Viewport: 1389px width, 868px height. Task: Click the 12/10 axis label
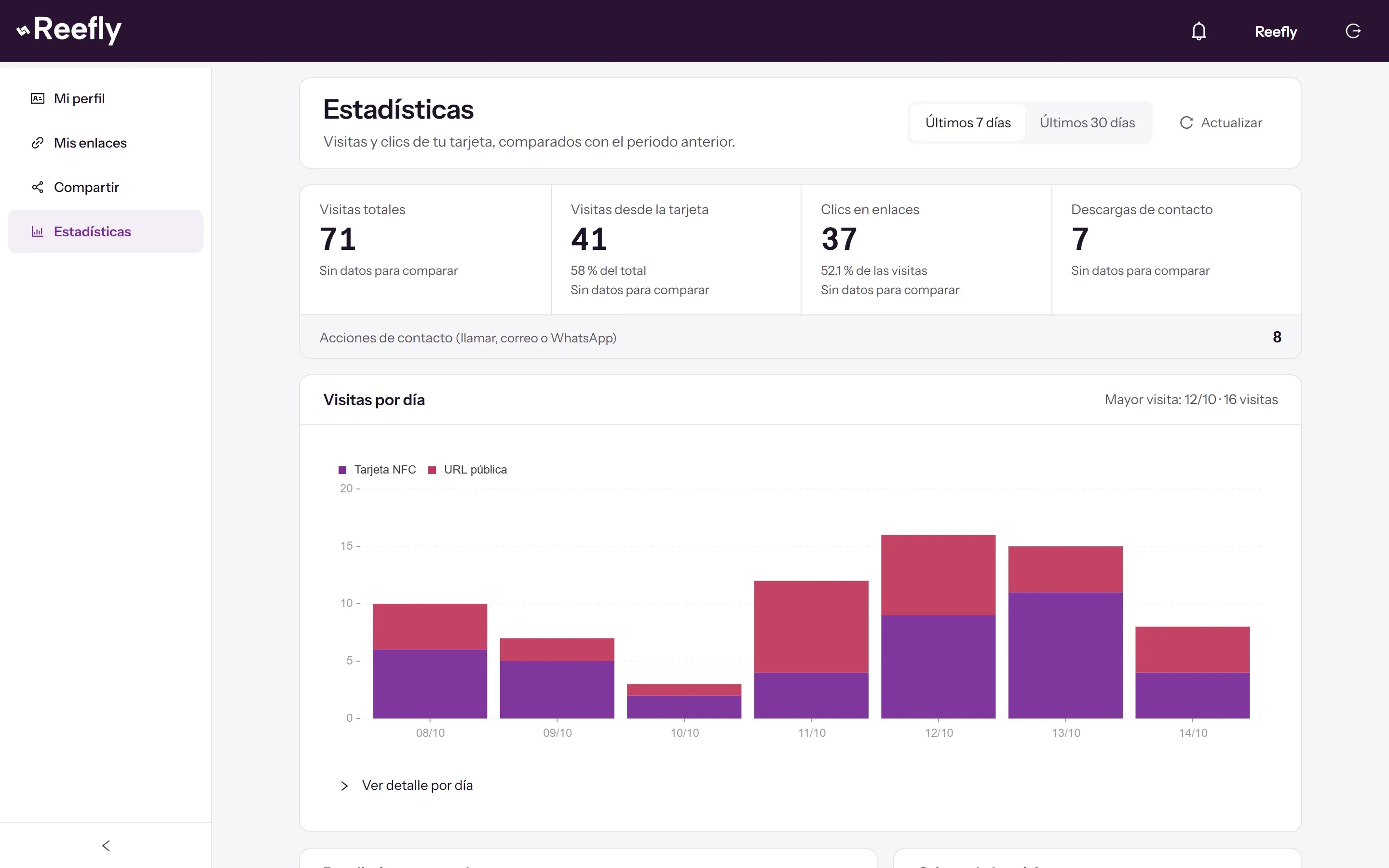point(939,733)
